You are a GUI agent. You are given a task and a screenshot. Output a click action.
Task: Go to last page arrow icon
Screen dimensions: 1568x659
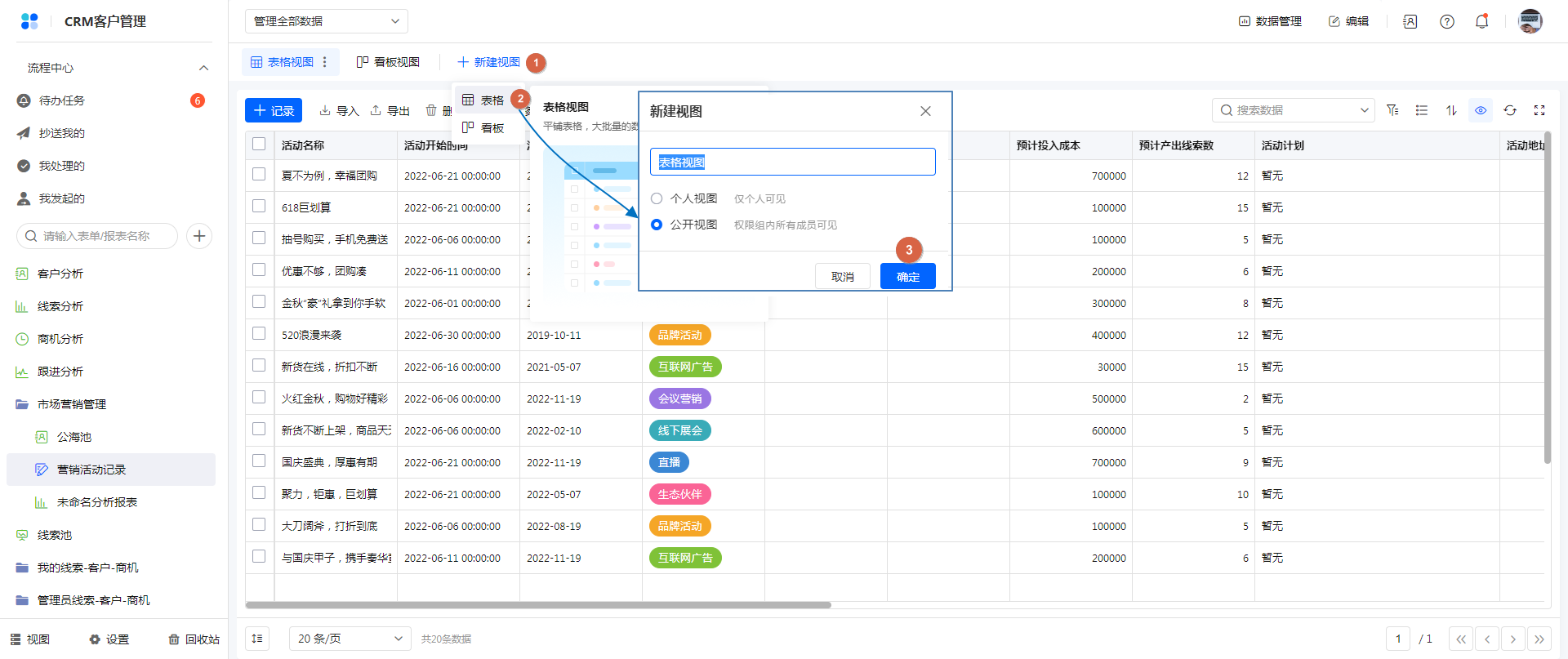1539,639
